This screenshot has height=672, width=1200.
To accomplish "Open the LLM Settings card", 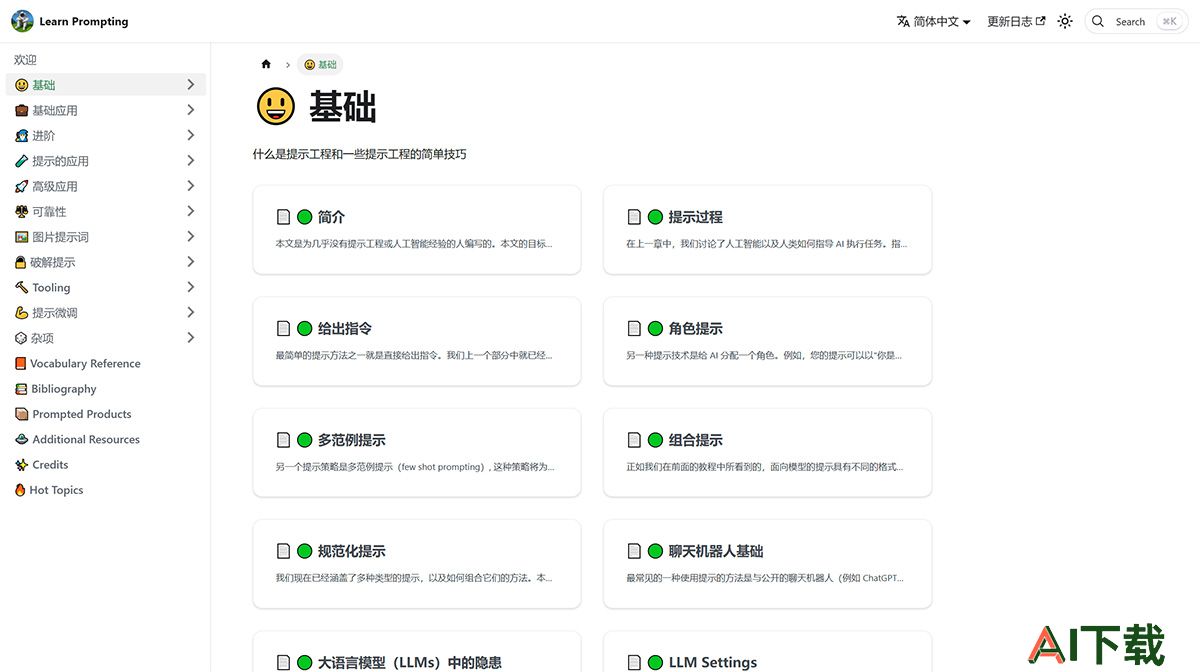I will pos(768,652).
